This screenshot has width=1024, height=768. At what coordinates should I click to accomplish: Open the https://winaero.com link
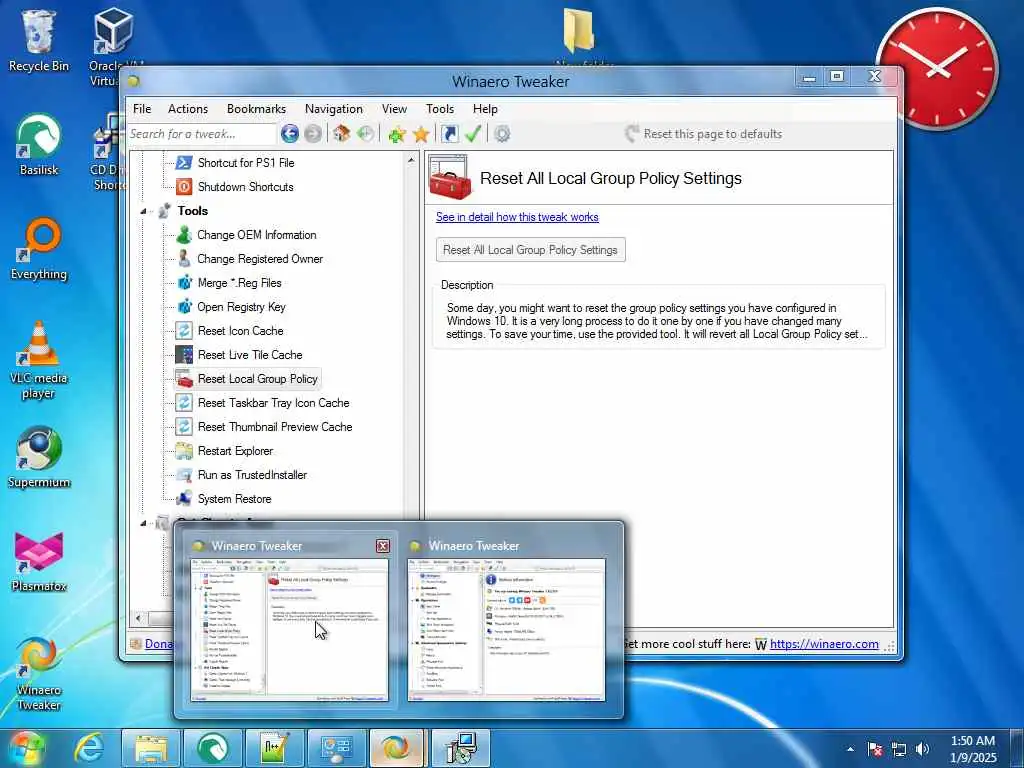tap(824, 644)
